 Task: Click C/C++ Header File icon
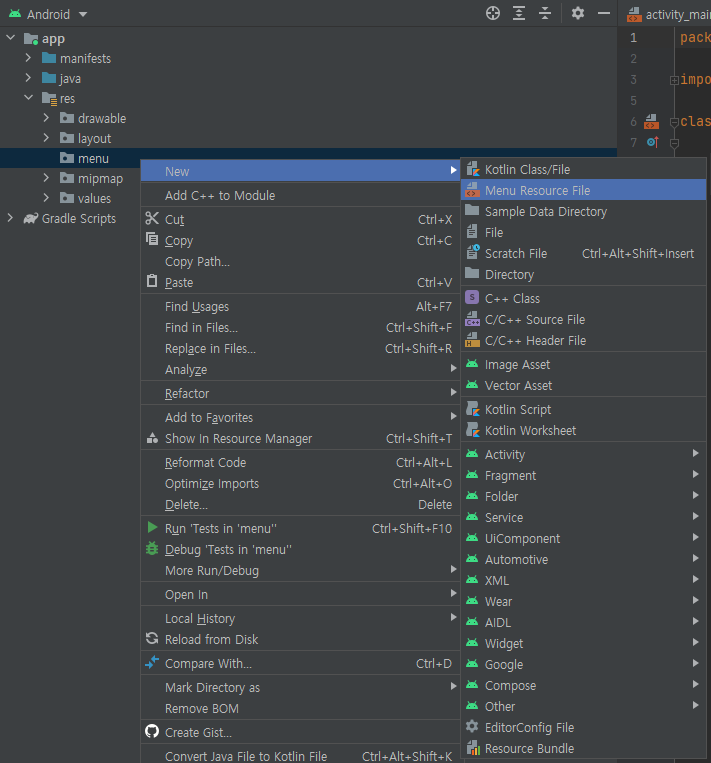(472, 340)
